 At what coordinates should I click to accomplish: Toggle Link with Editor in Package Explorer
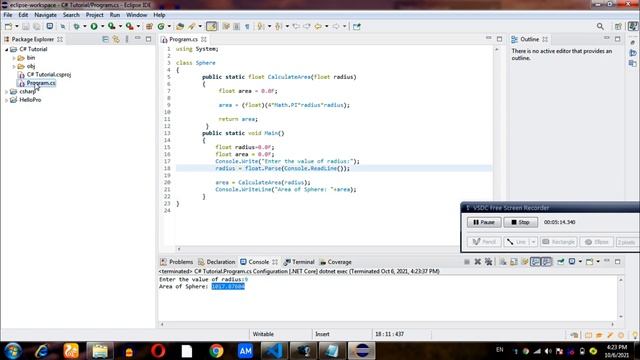click(116, 39)
